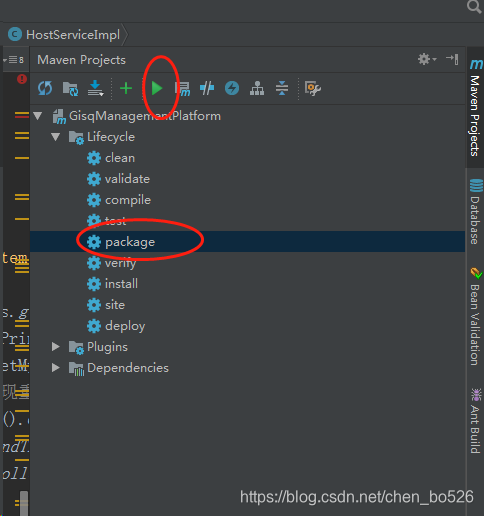This screenshot has width=484, height=516.
Task: Click the red error indicator icon
Action: click(22, 79)
